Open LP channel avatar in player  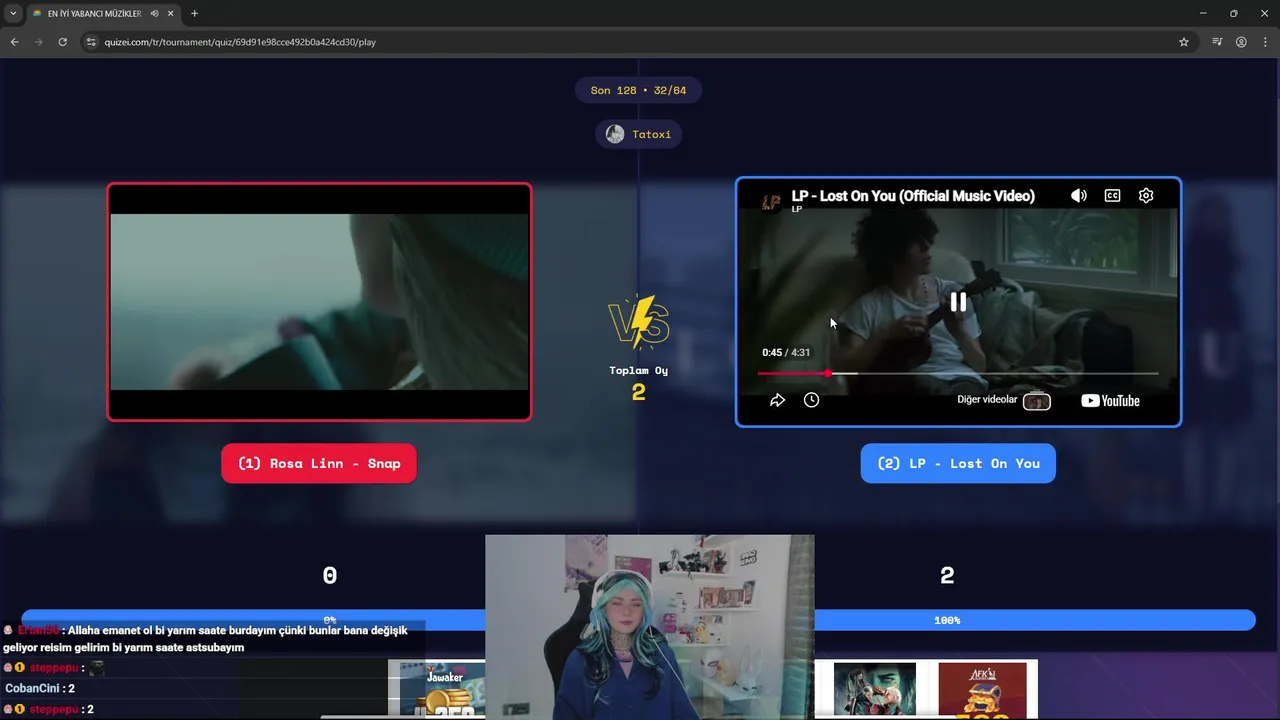(771, 201)
